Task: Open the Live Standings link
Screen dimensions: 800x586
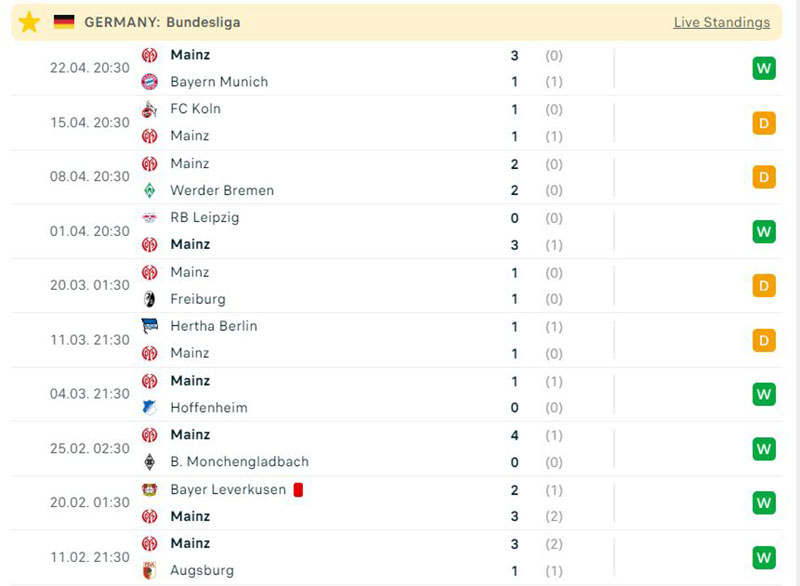Action: (721, 22)
